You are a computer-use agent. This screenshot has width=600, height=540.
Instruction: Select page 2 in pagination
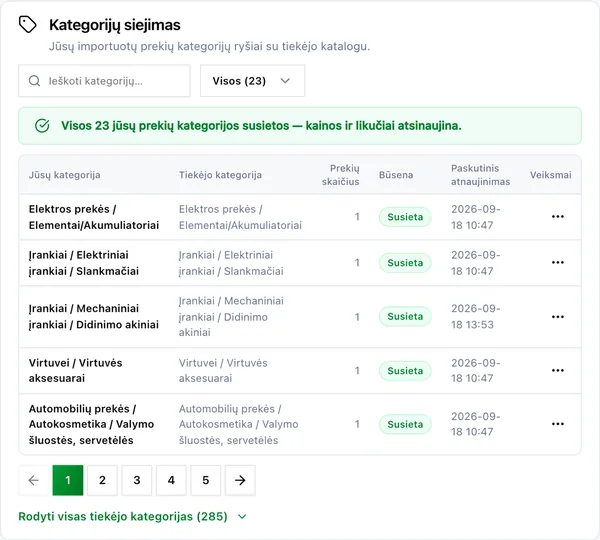[x=102, y=480]
